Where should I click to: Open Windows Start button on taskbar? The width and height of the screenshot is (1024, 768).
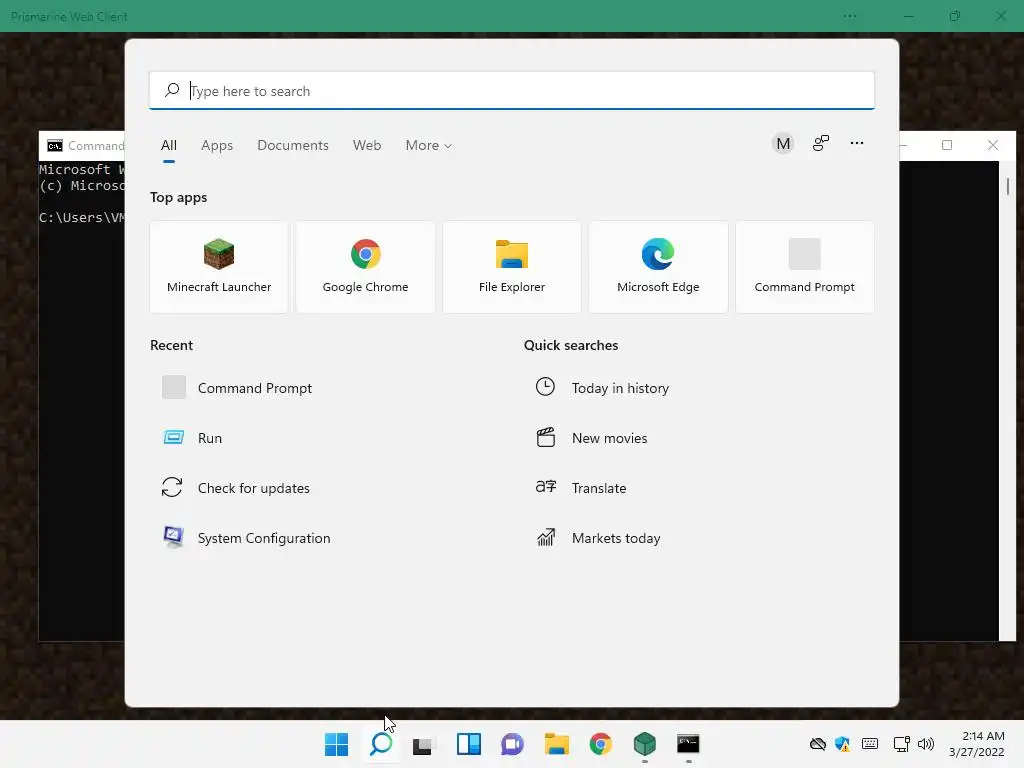pos(336,744)
